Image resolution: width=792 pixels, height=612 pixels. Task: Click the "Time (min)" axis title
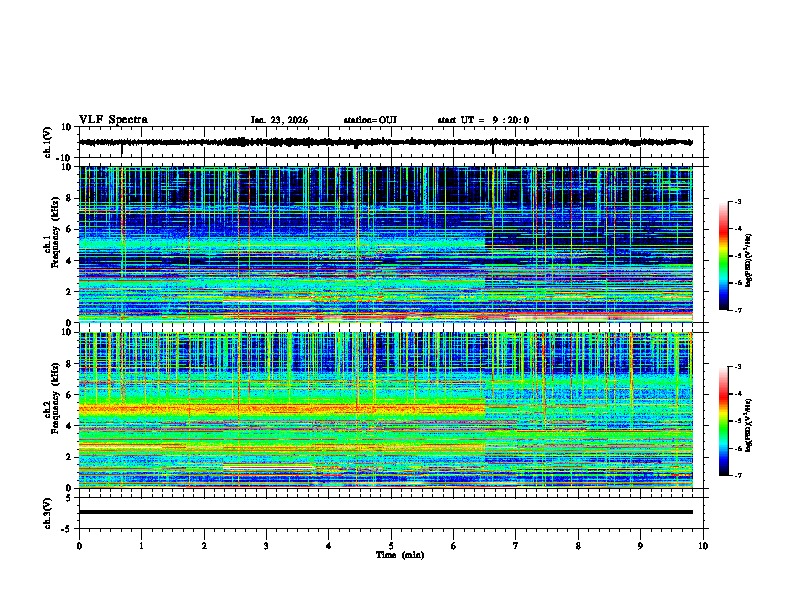tap(400, 555)
